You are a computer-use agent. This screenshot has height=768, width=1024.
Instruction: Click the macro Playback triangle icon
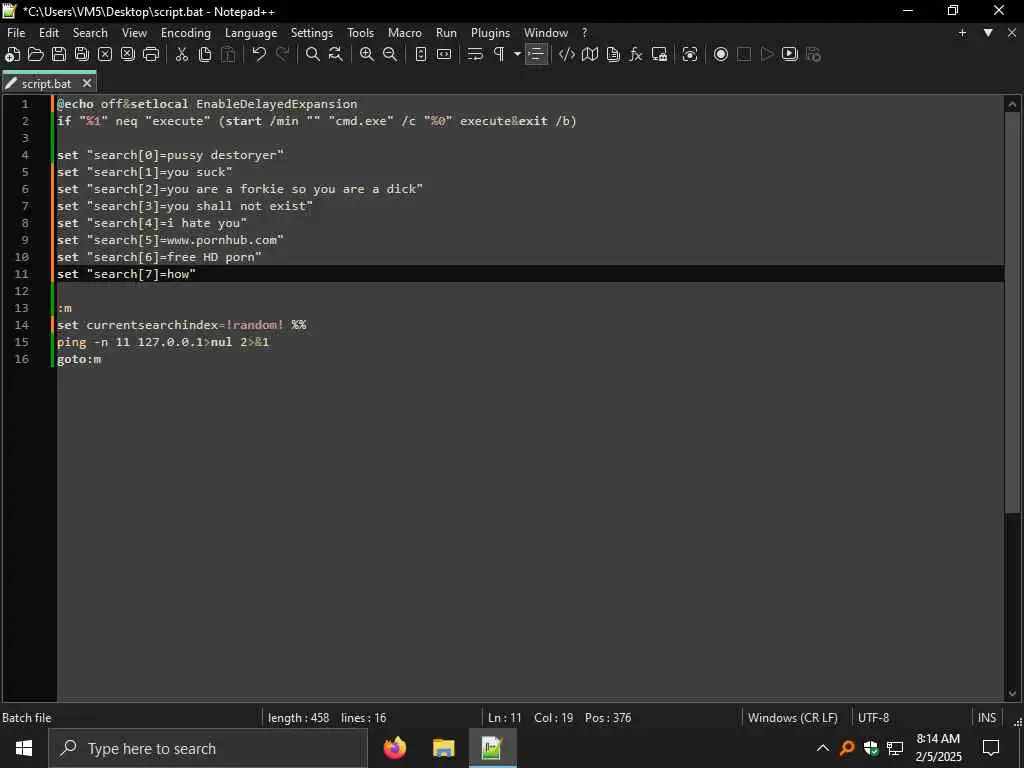point(767,54)
